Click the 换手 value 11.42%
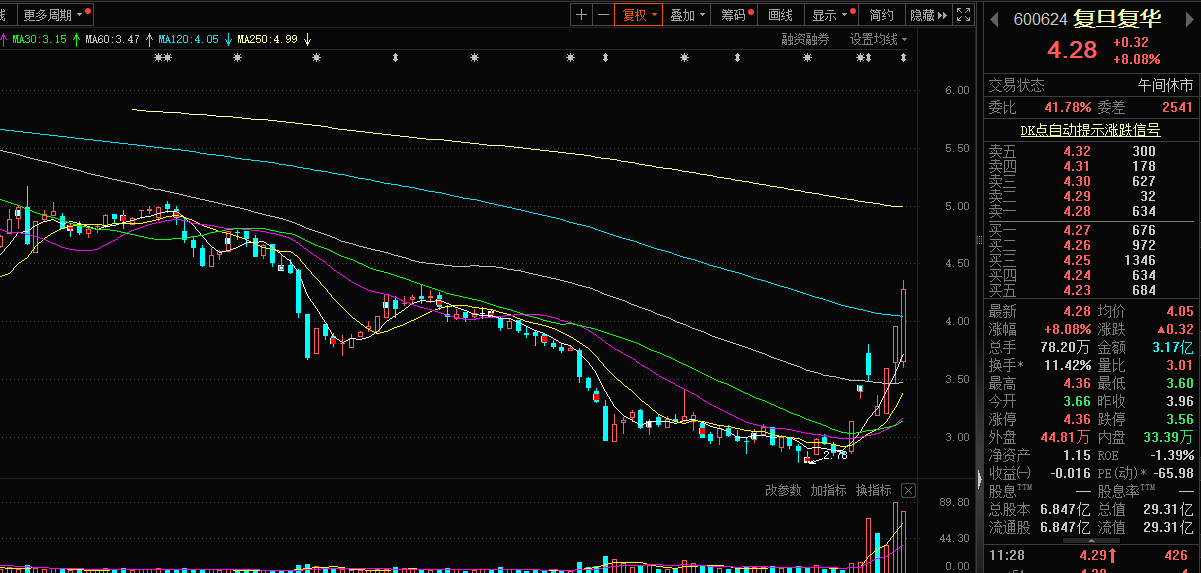Viewport: 1201px width, 573px height. click(1068, 365)
